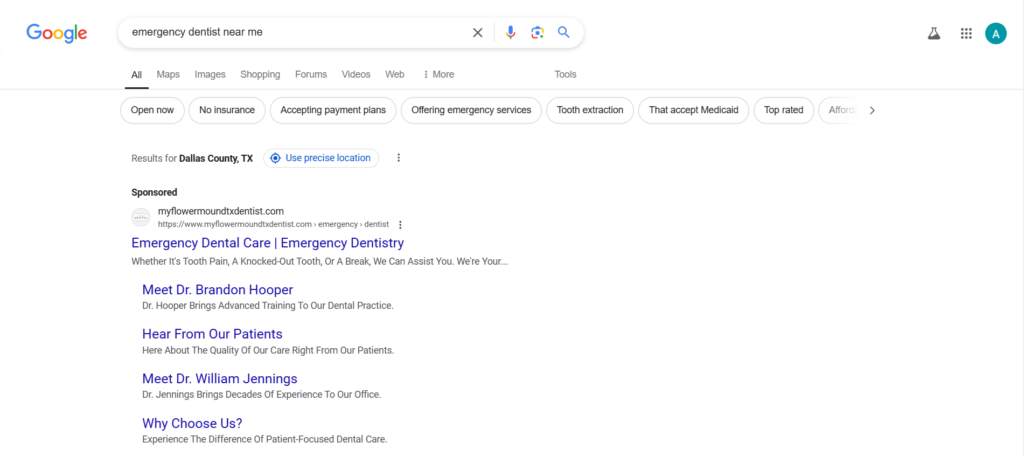
Task: Apply That accept Medicaid filter
Action: point(694,110)
